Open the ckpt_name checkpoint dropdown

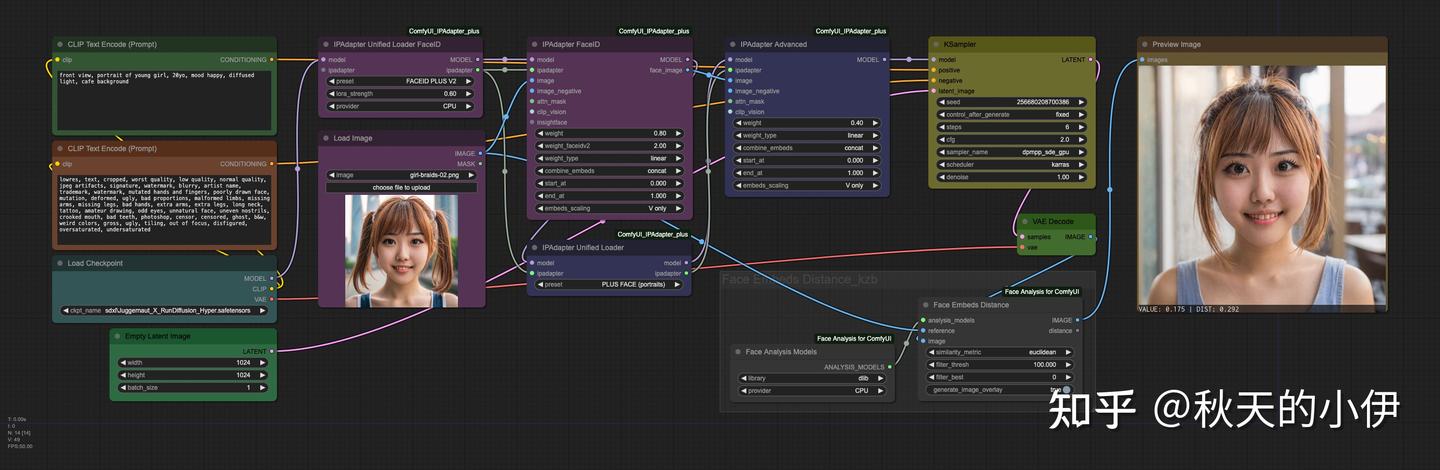pos(165,310)
